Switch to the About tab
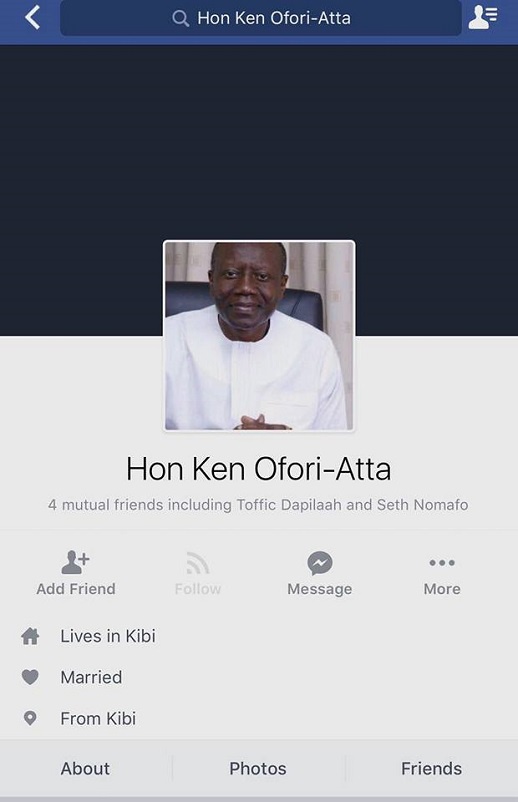This screenshot has width=518, height=802. [x=85, y=768]
